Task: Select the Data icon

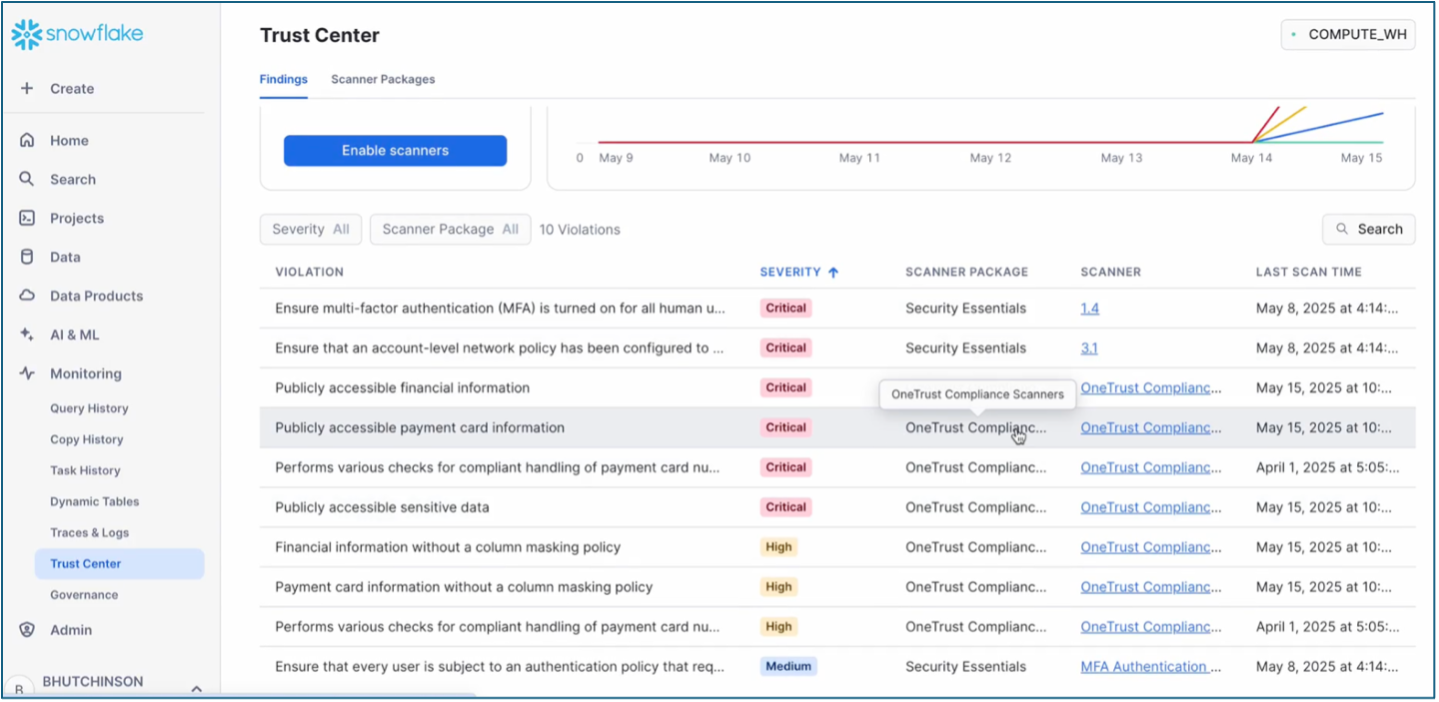Action: click(26, 256)
